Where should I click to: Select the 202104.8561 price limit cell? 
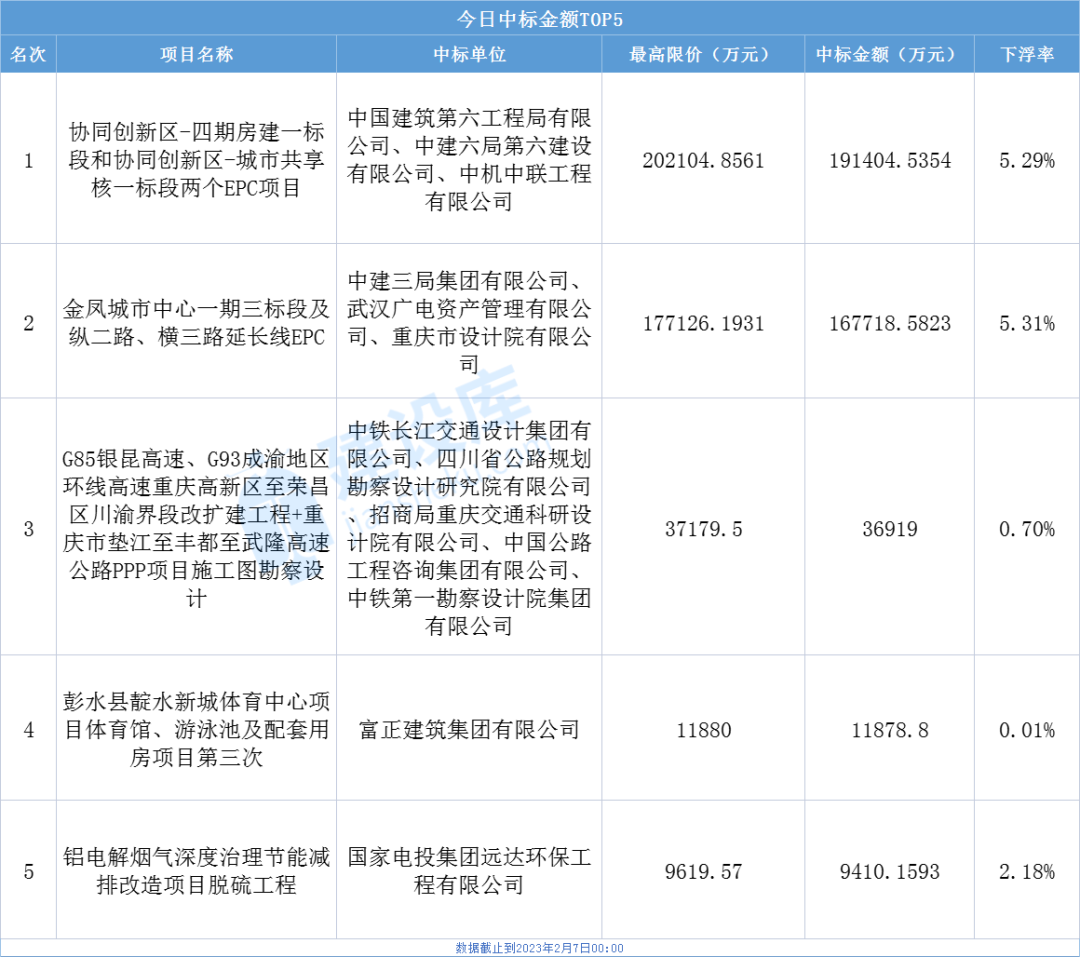coord(703,160)
